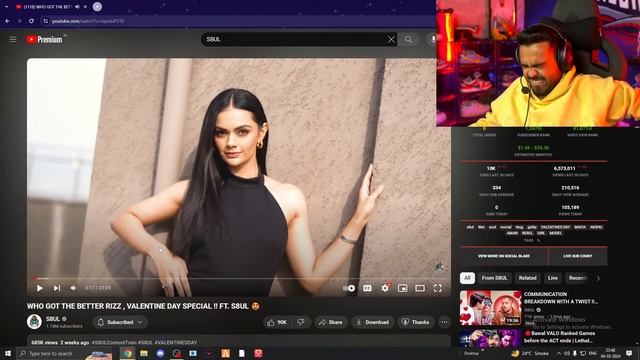Click the VALENTINES DAY tag
Viewport: 640px width, 360px height.
(x=555, y=227)
